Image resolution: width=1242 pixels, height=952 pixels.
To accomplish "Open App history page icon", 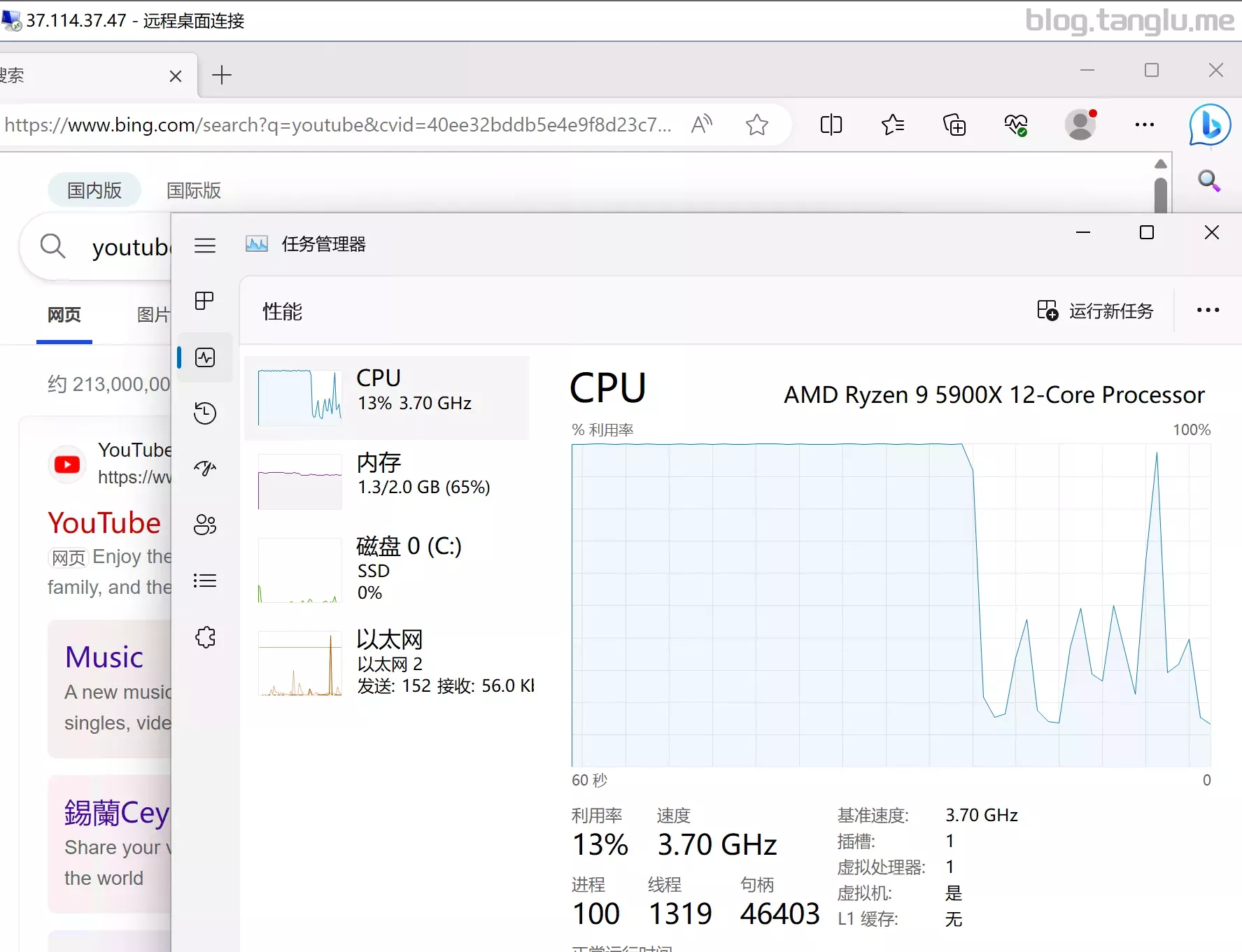I will pos(205,413).
